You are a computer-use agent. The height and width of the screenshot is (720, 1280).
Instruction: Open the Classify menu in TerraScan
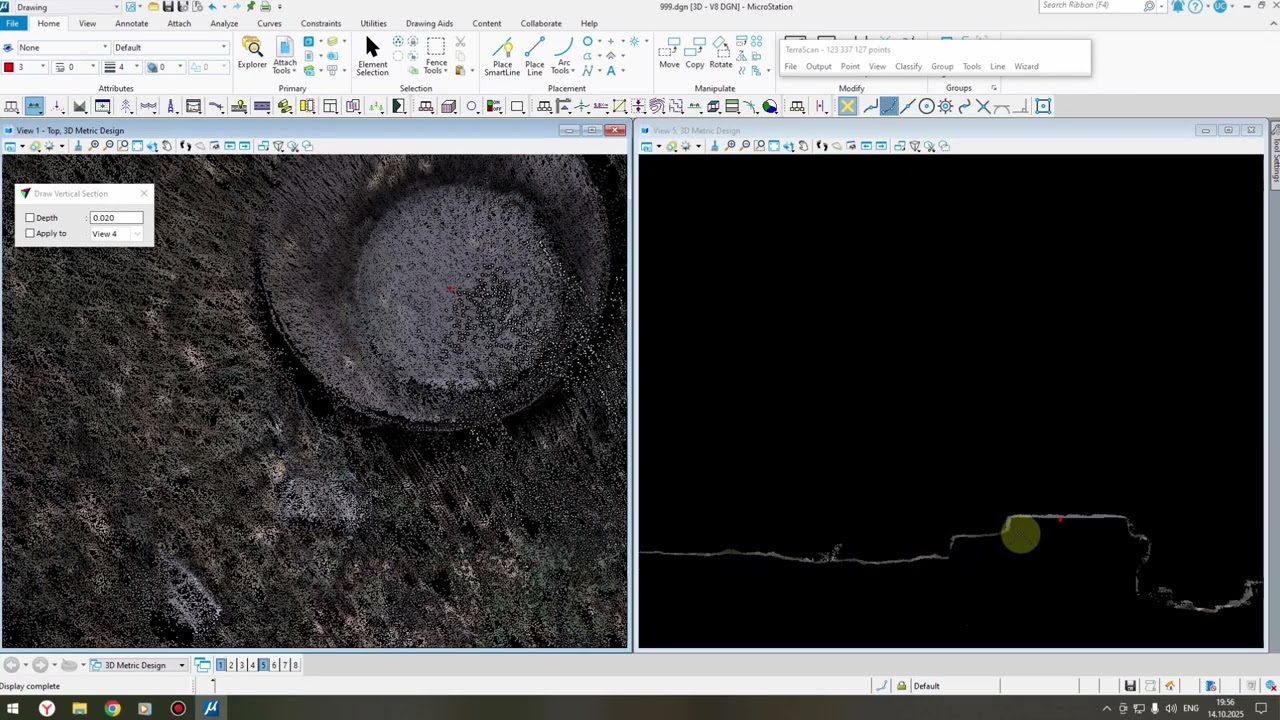click(x=908, y=67)
